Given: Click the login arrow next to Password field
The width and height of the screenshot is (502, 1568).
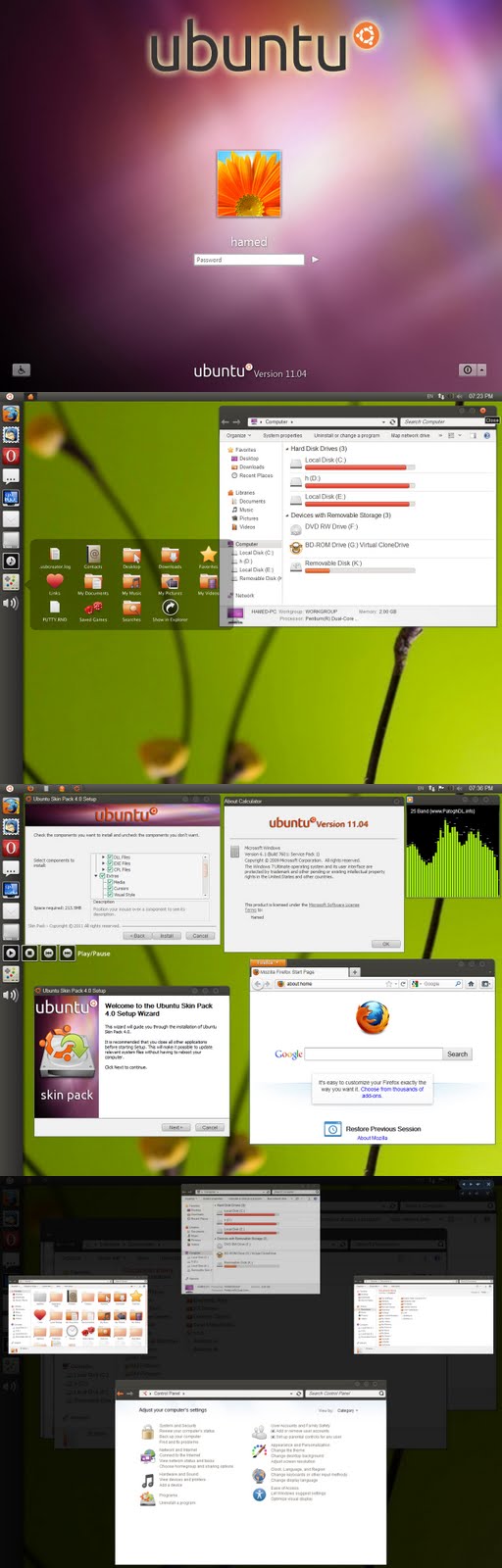Looking at the screenshot, I should point(315,260).
